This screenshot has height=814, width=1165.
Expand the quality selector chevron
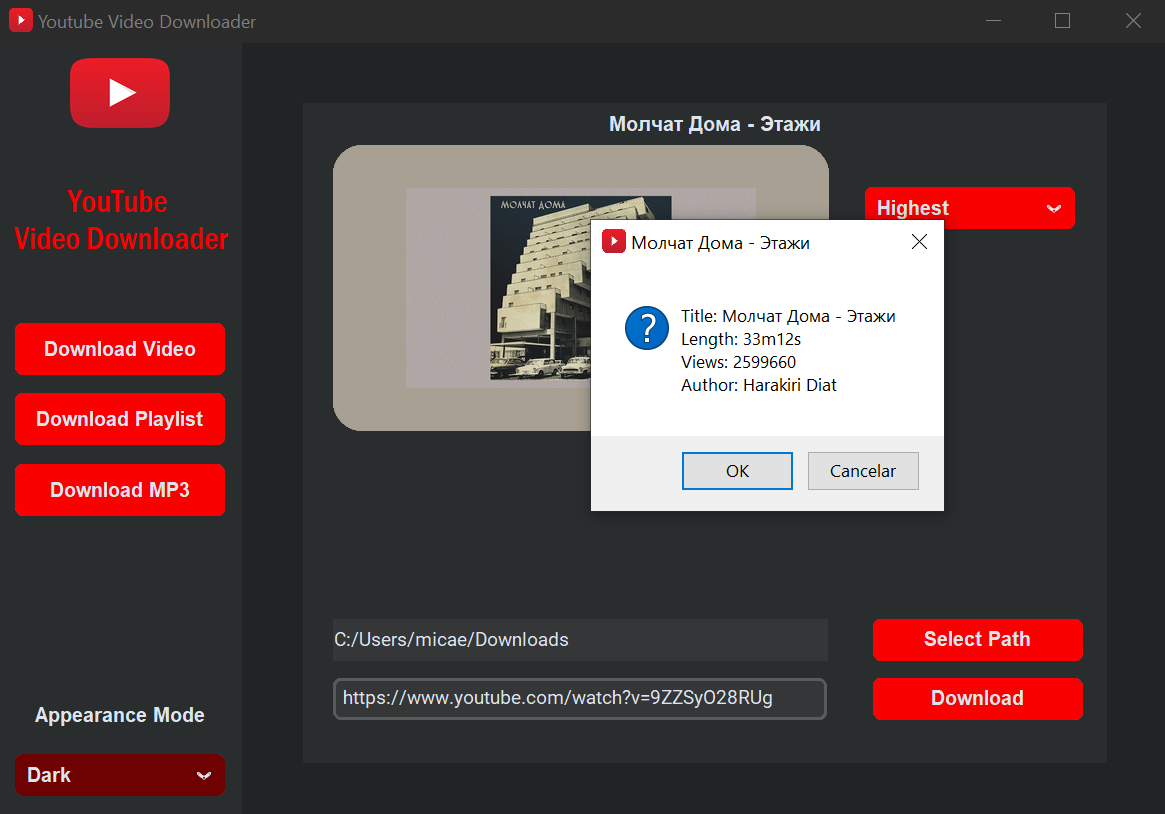(x=1053, y=208)
